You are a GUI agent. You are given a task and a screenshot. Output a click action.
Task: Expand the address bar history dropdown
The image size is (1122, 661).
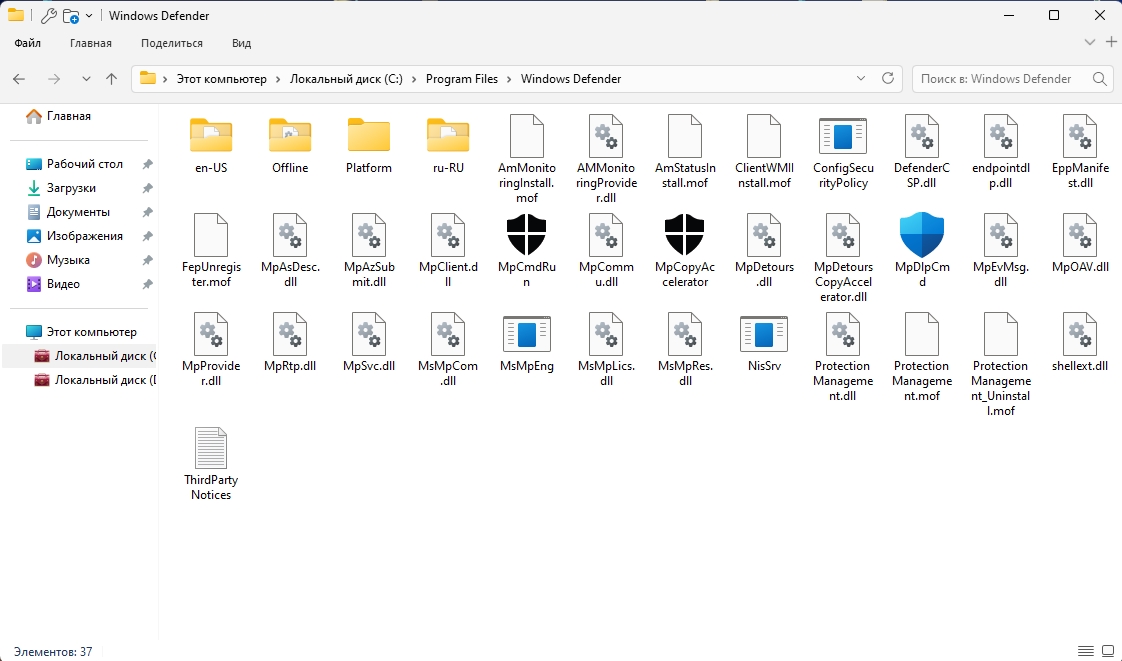pyautogui.click(x=861, y=79)
